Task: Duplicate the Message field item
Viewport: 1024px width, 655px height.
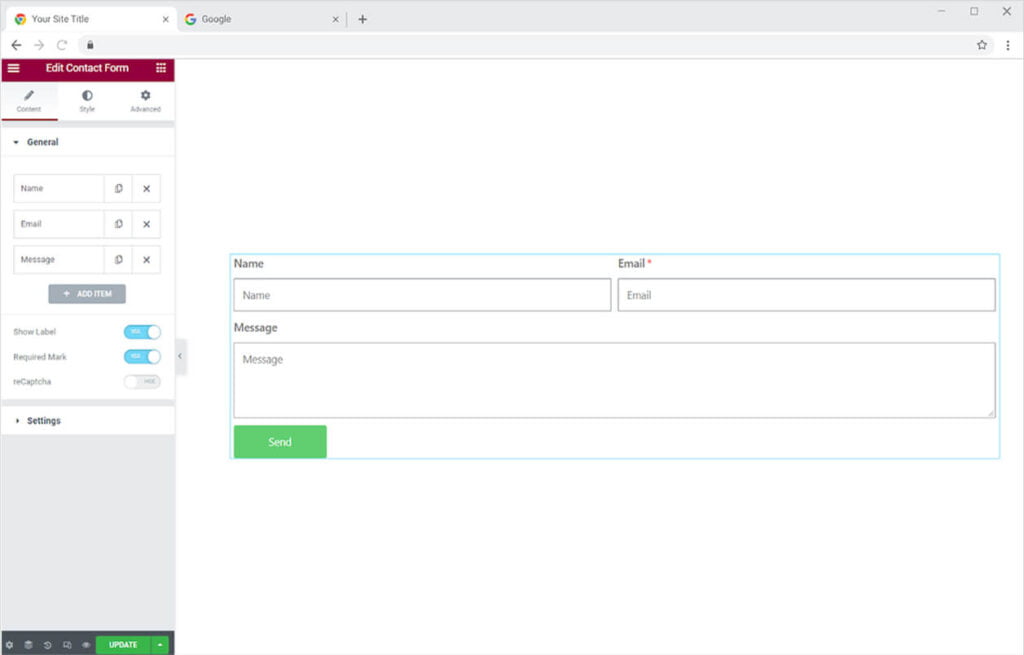Action: coord(118,260)
